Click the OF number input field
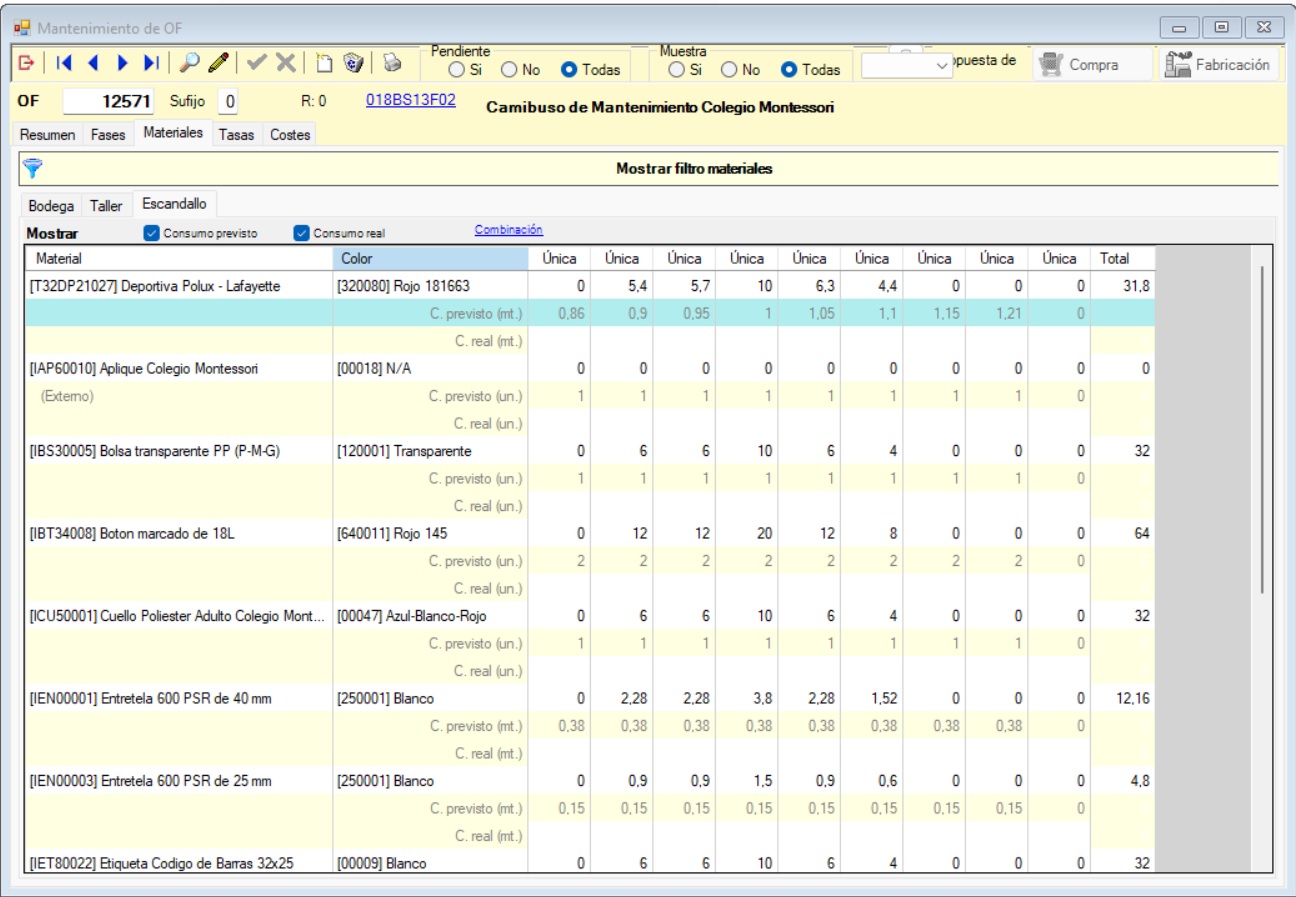Image resolution: width=1296 pixels, height=897 pixels. (x=109, y=102)
